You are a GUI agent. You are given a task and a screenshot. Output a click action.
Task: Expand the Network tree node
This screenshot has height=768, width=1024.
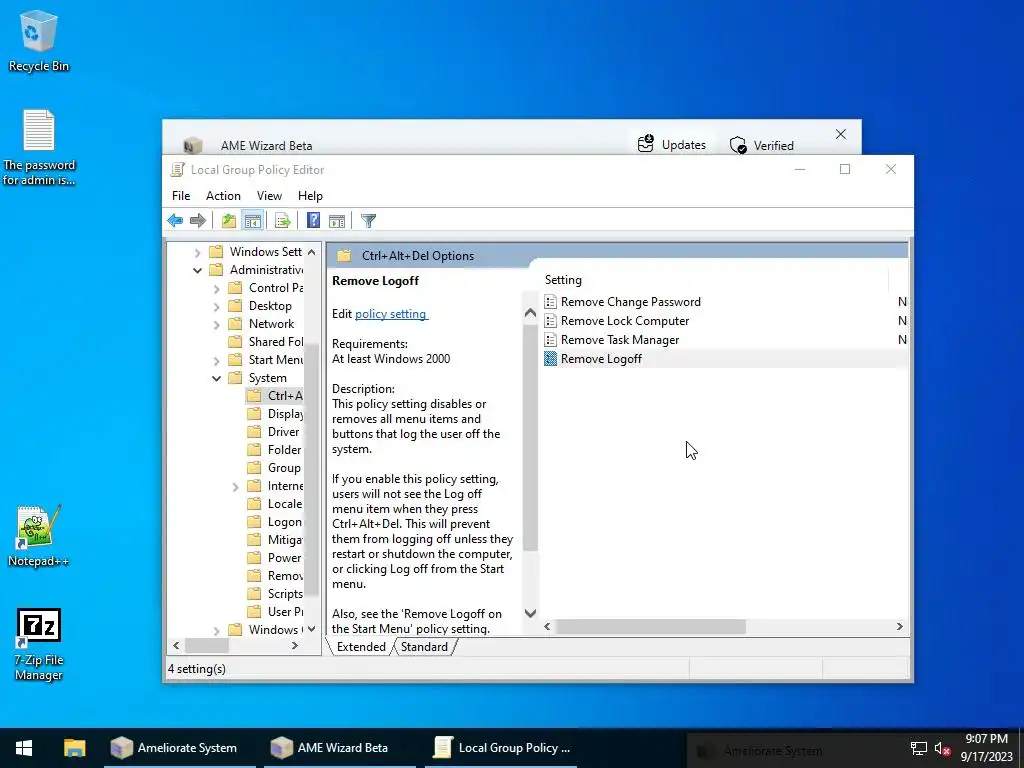[x=216, y=324]
